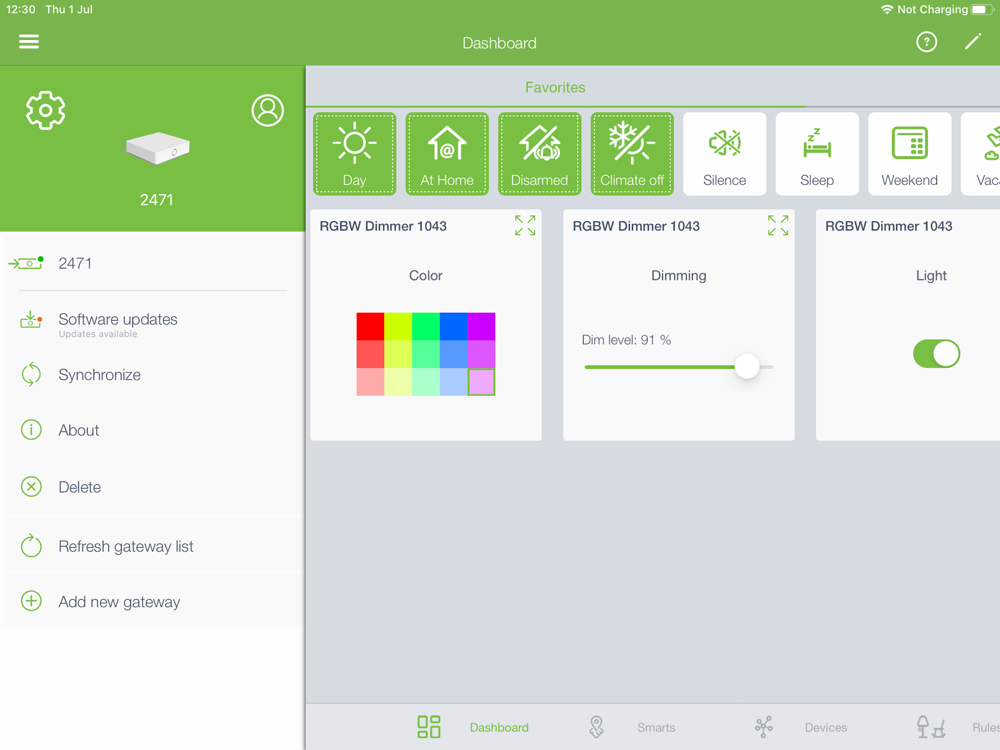Open gateway settings gear icon
Viewport: 1000px width, 750px height.
tap(45, 110)
